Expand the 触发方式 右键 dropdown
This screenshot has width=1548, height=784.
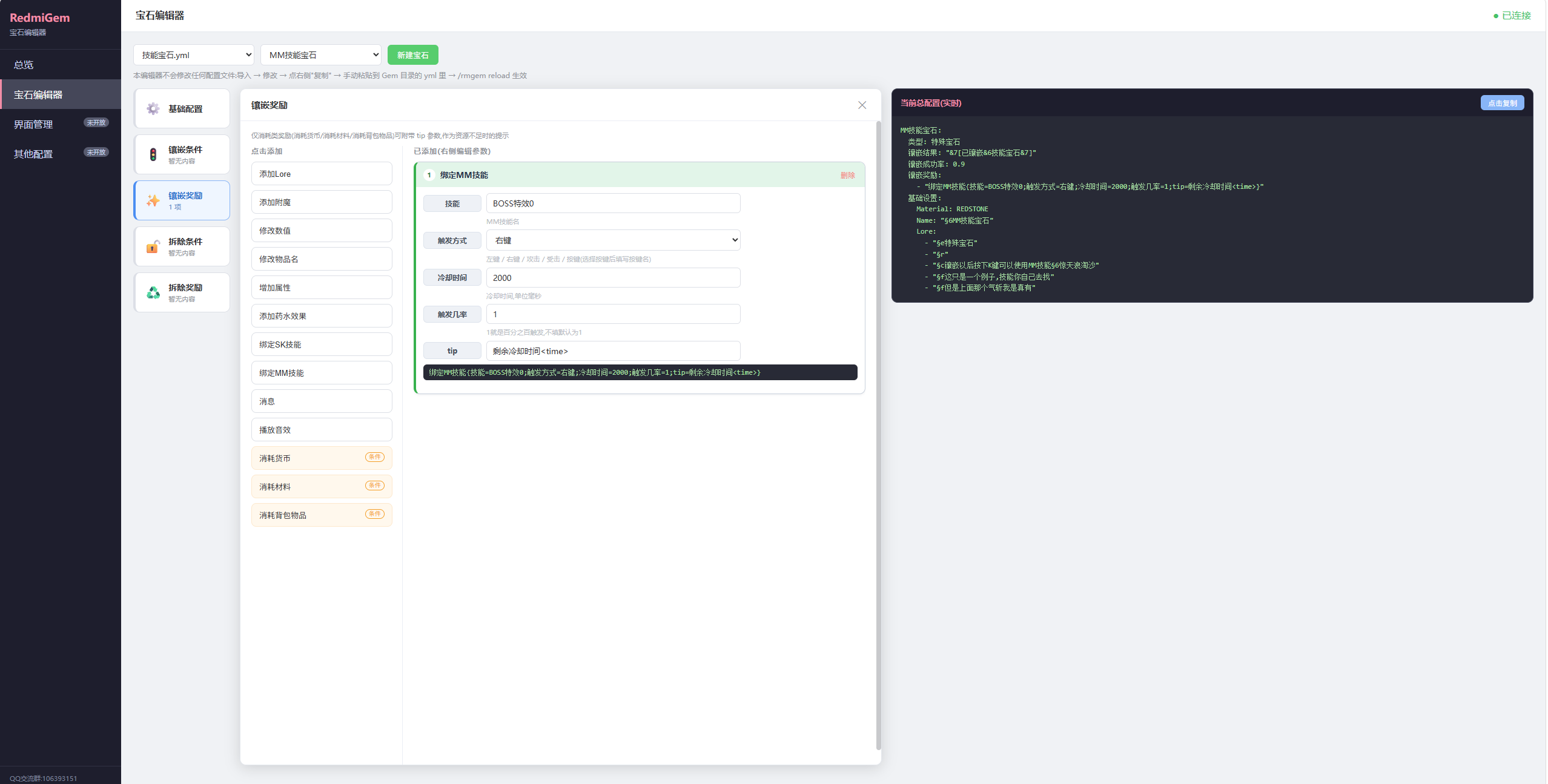coord(613,240)
